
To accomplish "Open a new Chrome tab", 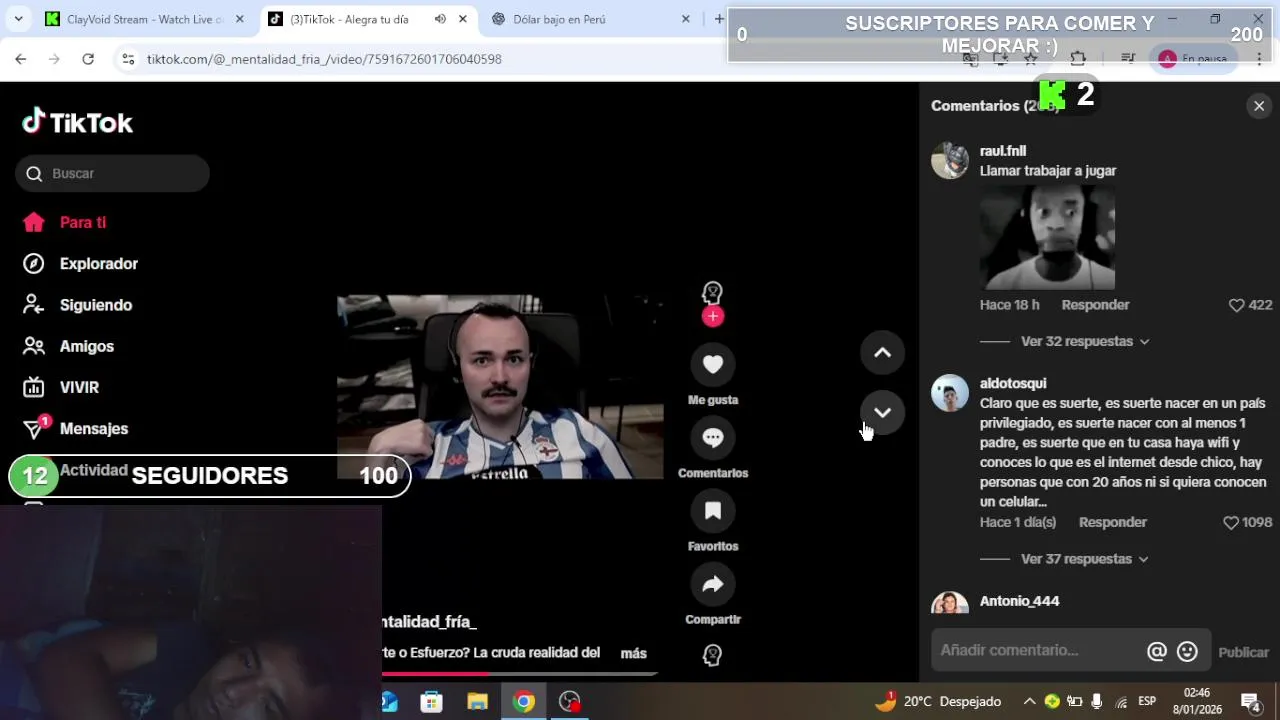I will pos(718,19).
